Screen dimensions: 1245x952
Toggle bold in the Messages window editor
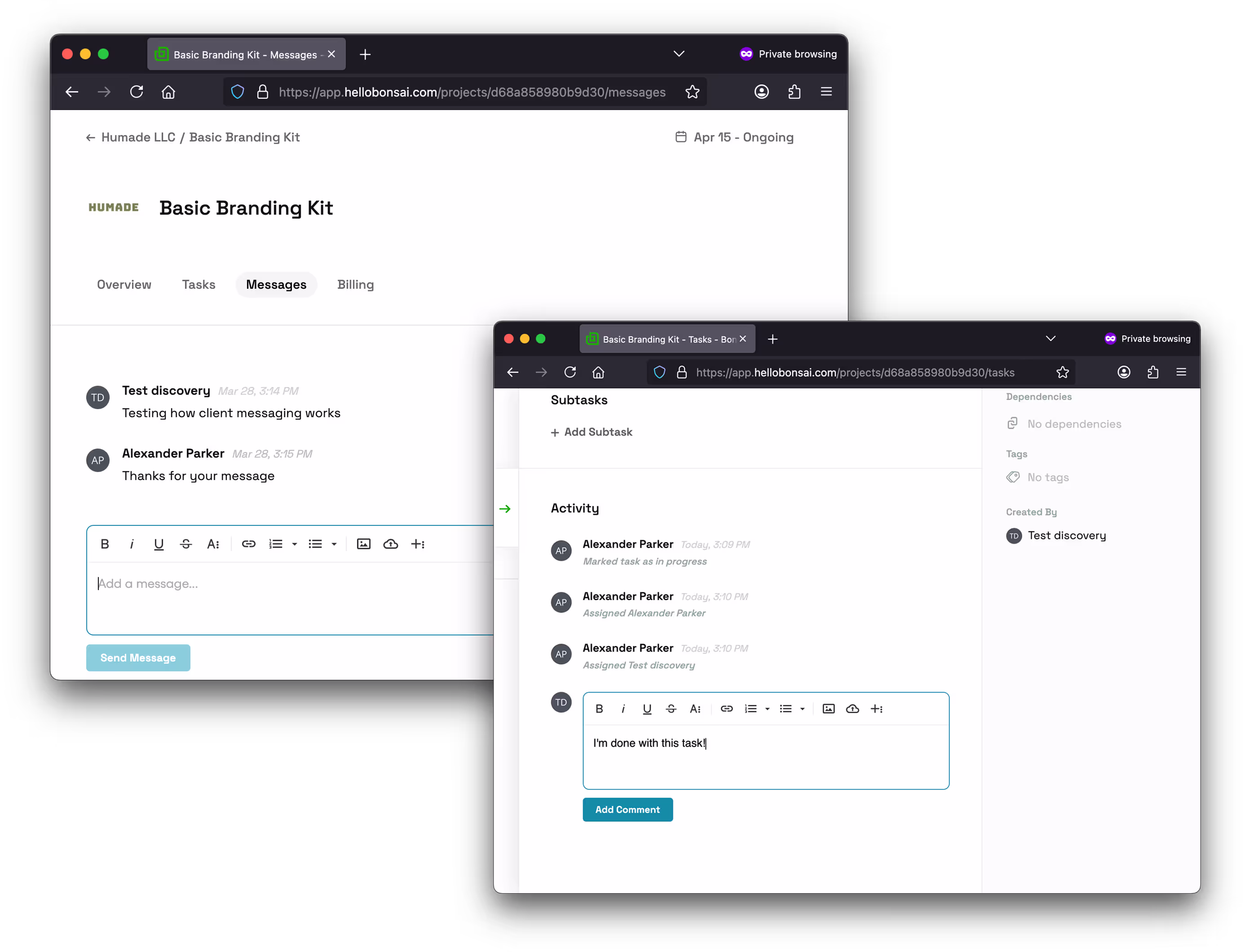click(105, 544)
